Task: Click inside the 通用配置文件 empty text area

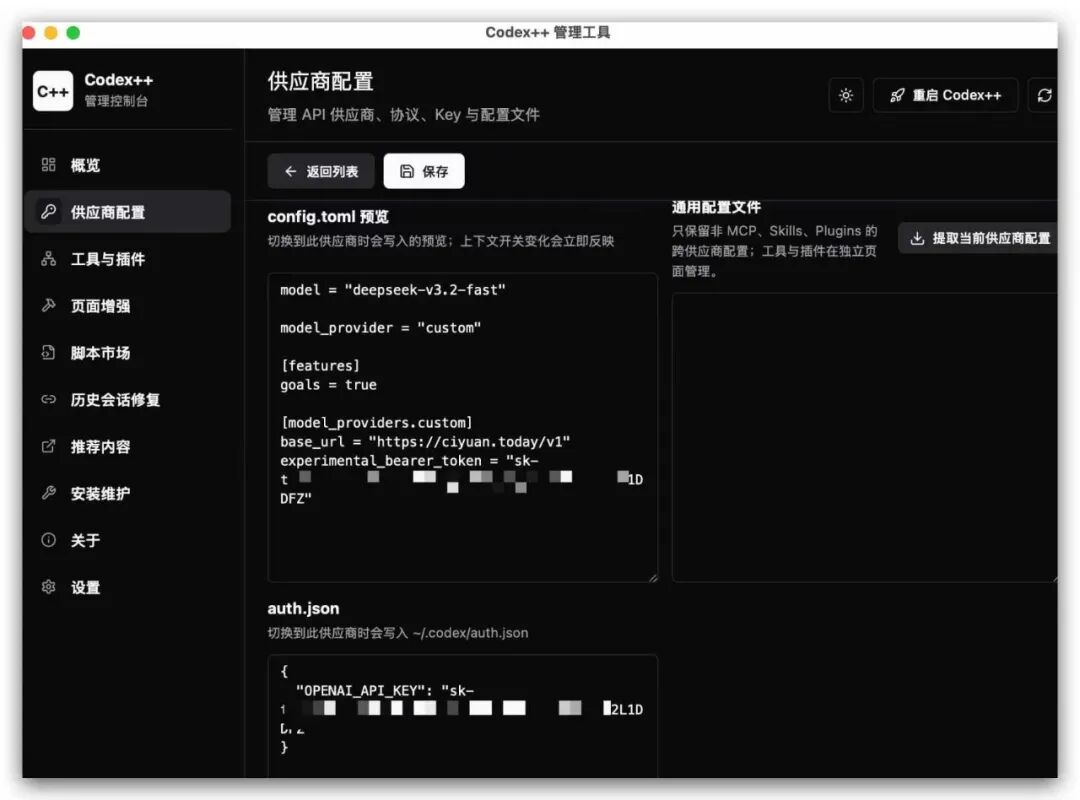Action: pyautogui.click(x=864, y=438)
